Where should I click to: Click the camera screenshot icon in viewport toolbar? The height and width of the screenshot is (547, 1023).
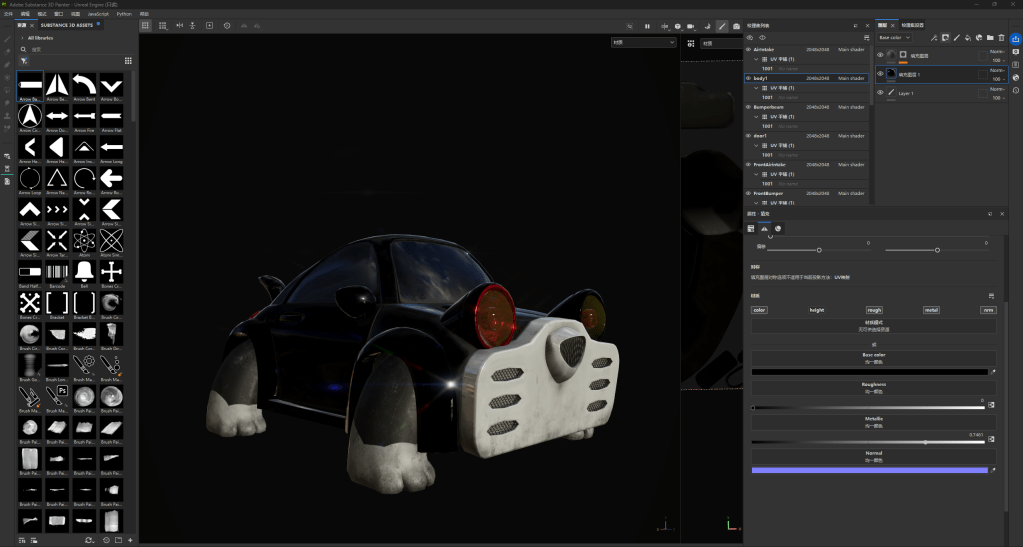[x=737, y=25]
